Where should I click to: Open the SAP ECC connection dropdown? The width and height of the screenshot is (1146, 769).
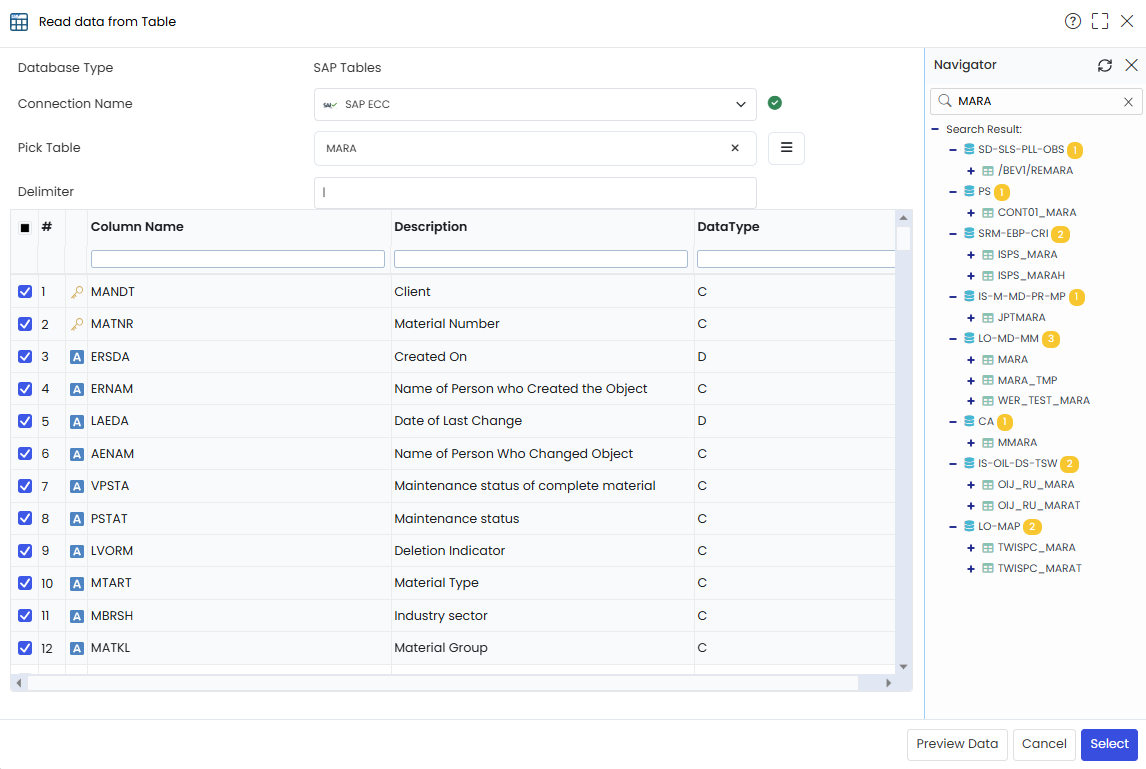pos(535,105)
